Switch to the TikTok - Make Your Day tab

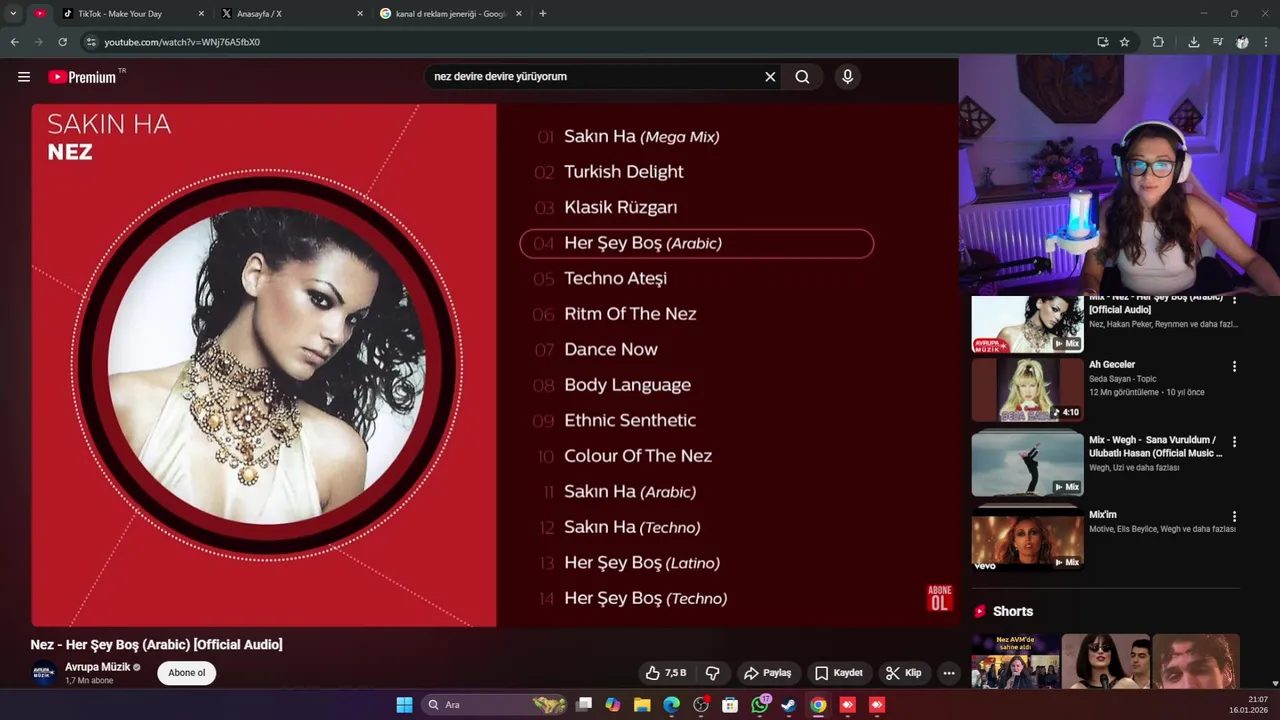pos(130,14)
